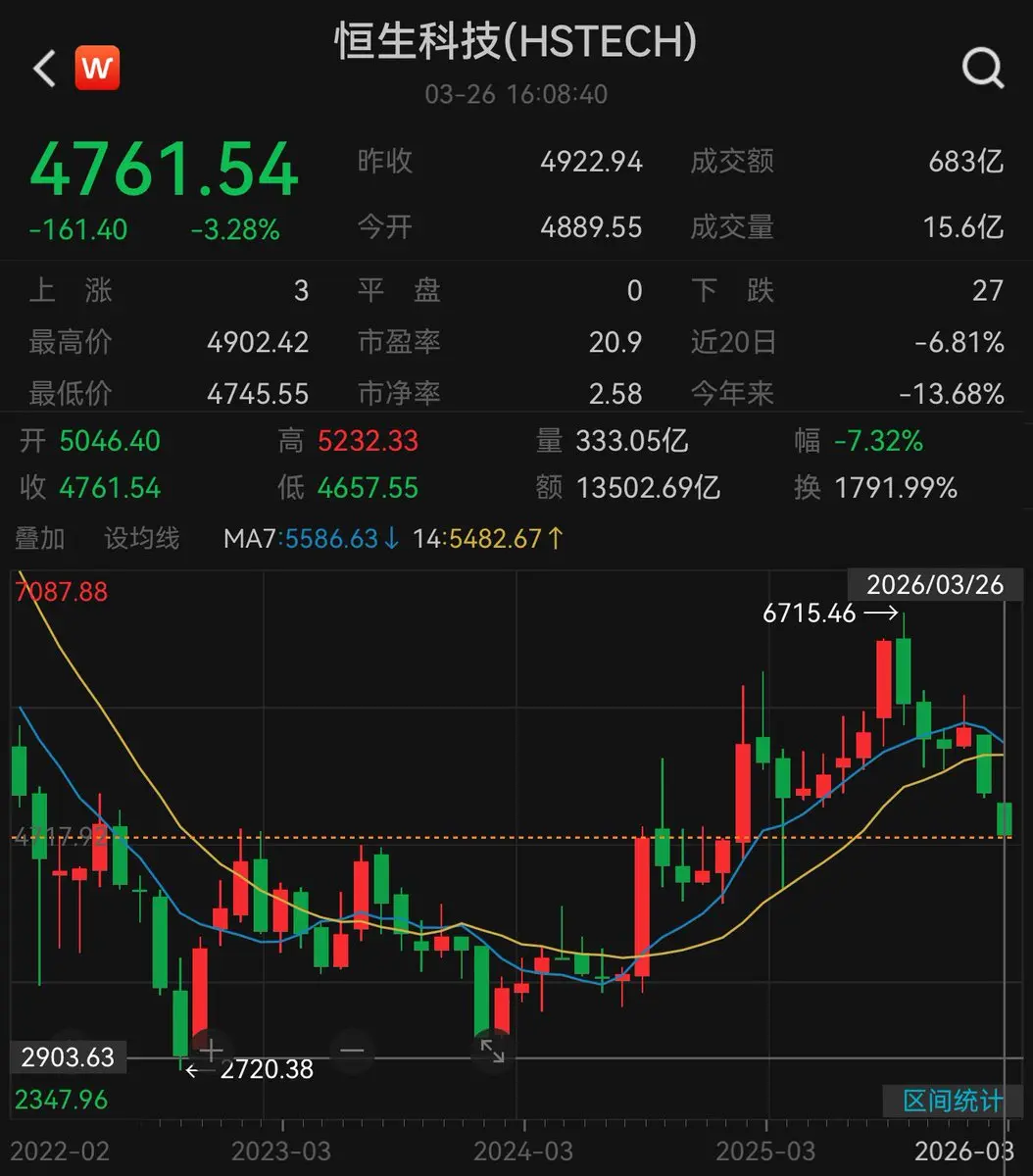The height and width of the screenshot is (1176, 1033).
Task: Select 成交额 value 683亿
Action: click(x=966, y=162)
